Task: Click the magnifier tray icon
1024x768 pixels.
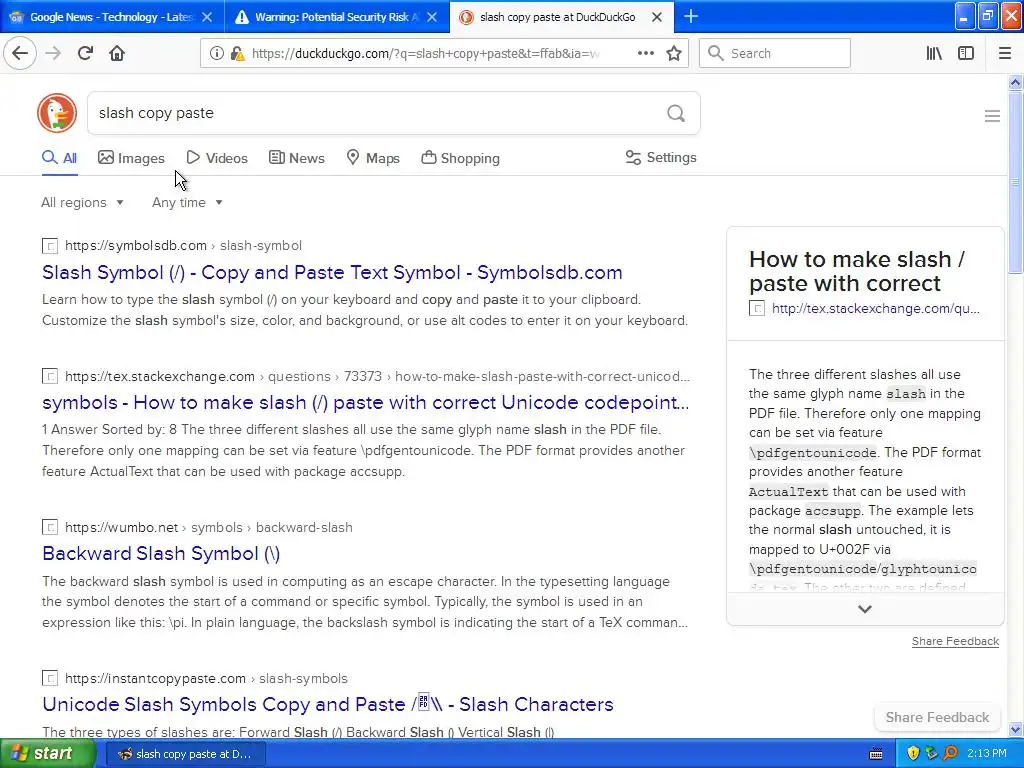Action: [950, 753]
